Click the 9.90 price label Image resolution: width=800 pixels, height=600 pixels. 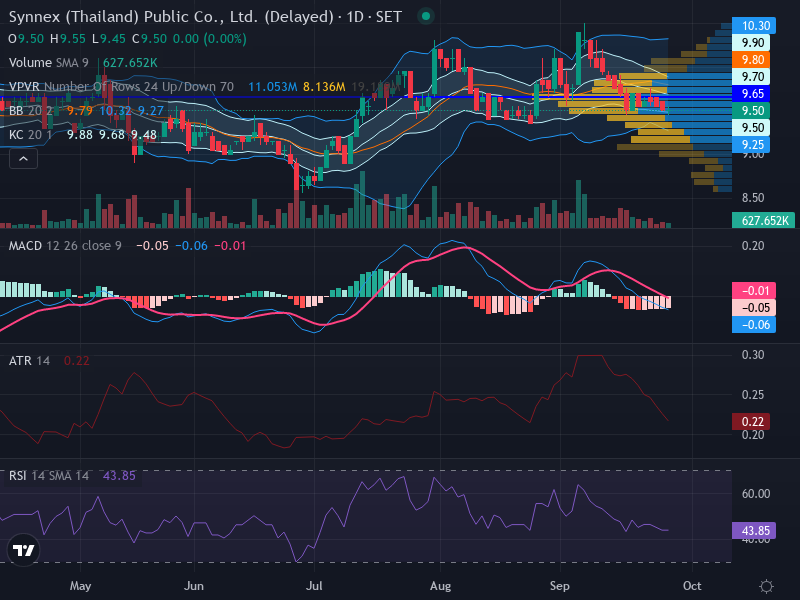(751, 42)
